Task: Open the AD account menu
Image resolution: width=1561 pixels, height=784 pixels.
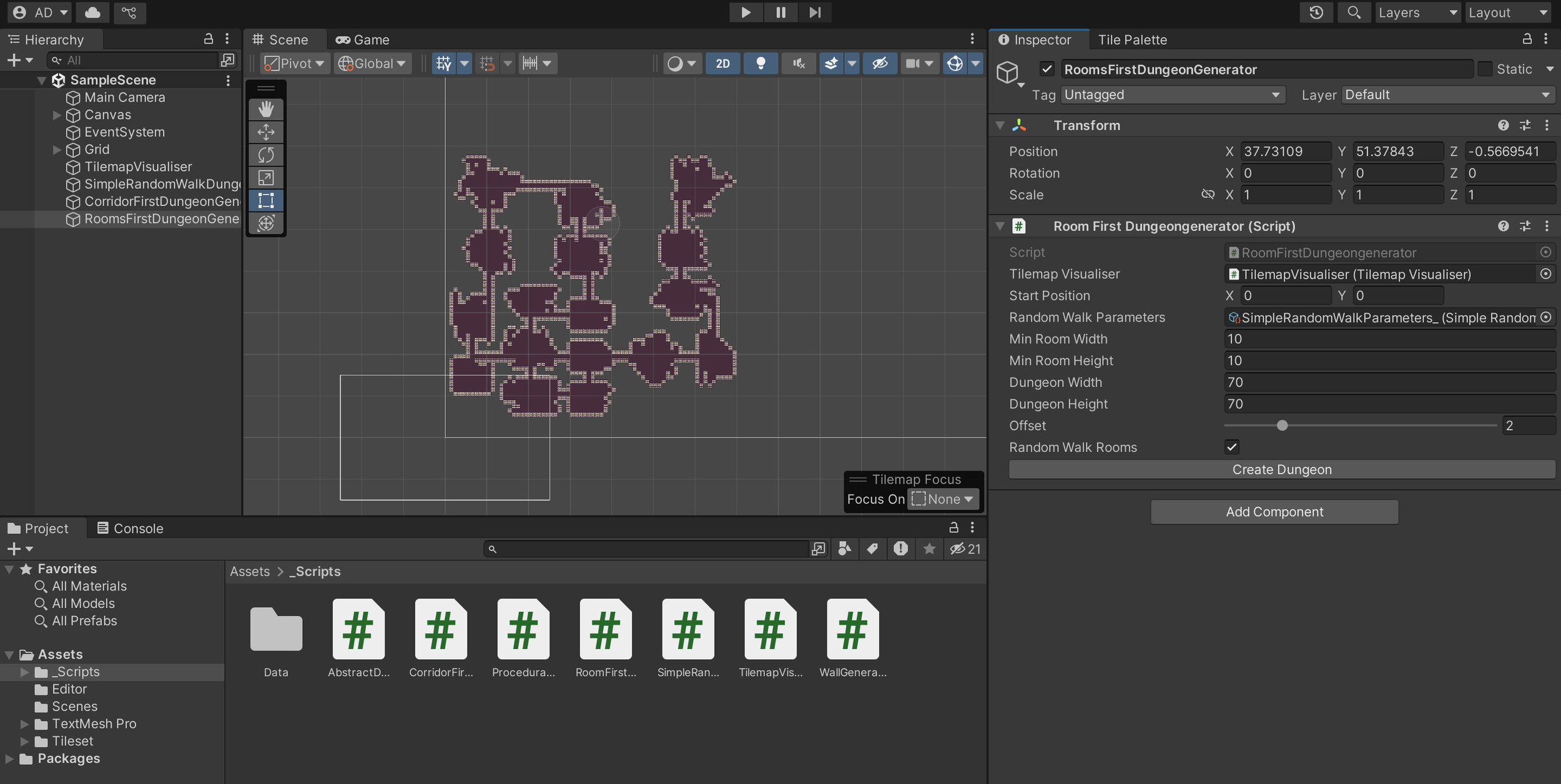Action: (x=41, y=12)
